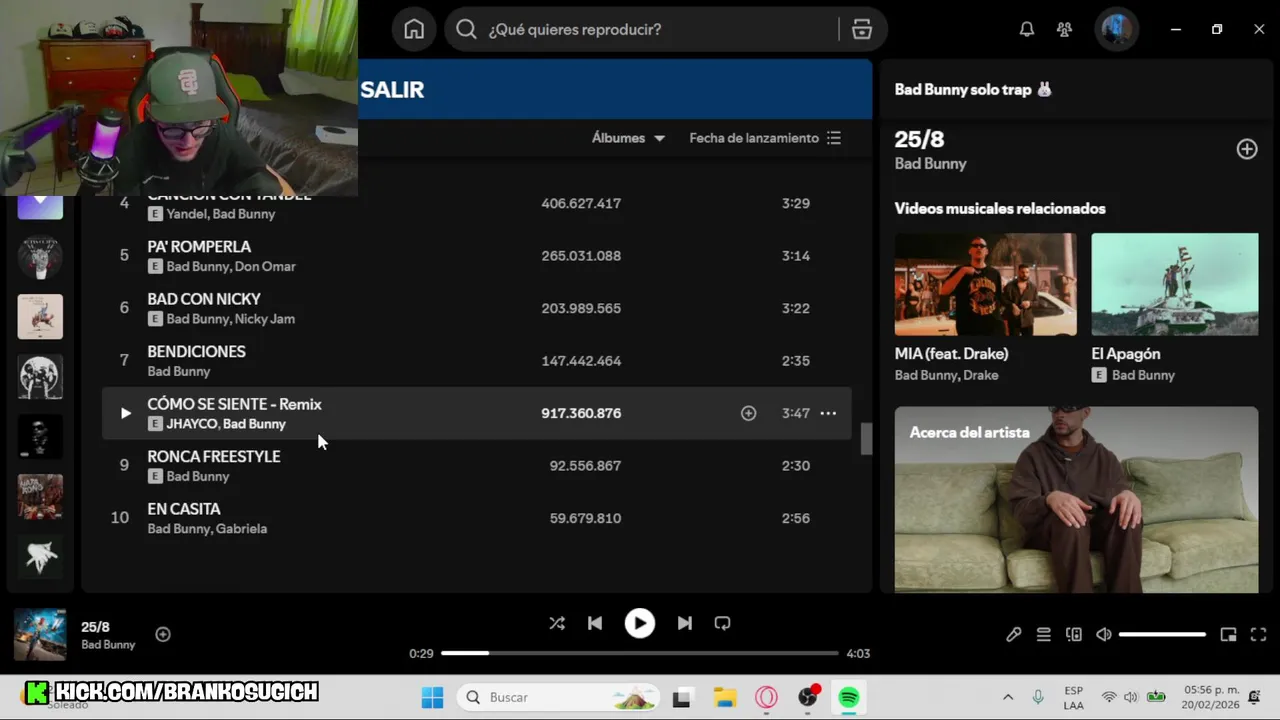Open 'Fecha de lanzamiento' sort menu

click(765, 138)
